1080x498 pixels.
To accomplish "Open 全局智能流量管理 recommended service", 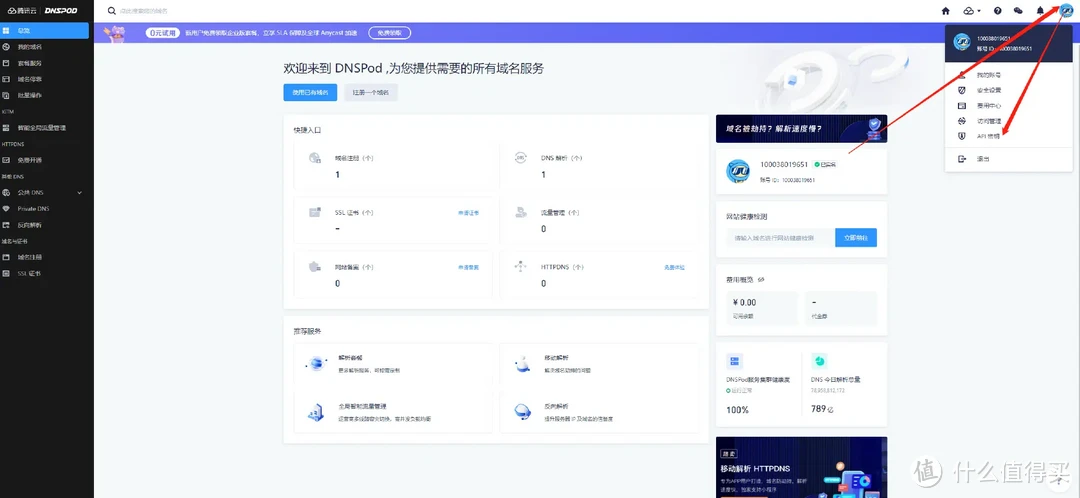I will pos(393,412).
